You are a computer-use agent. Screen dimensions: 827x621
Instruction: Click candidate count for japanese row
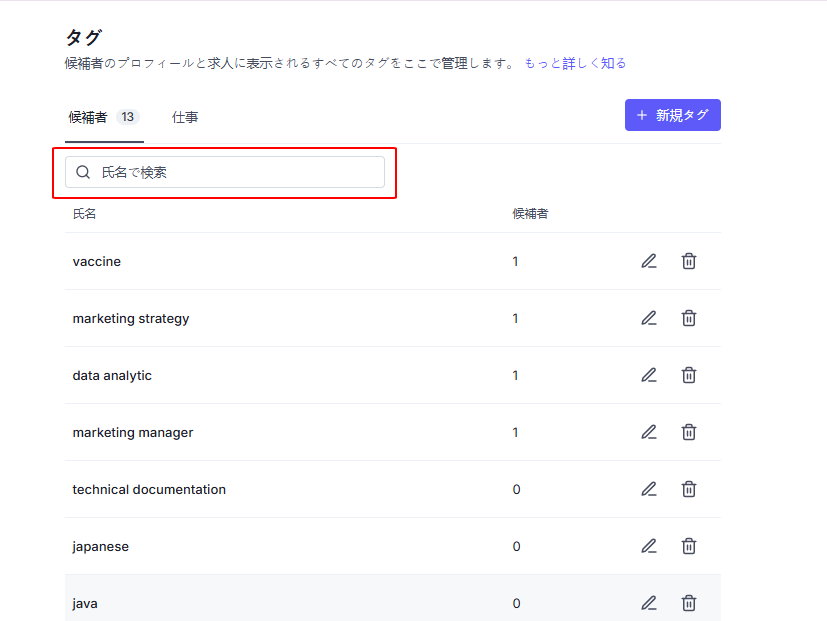pyautogui.click(x=516, y=546)
